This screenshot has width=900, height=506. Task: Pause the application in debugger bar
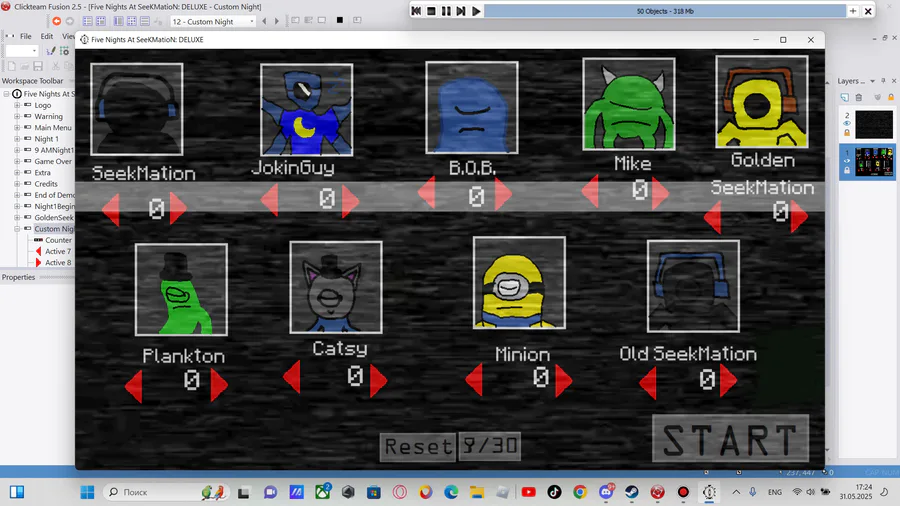446,11
